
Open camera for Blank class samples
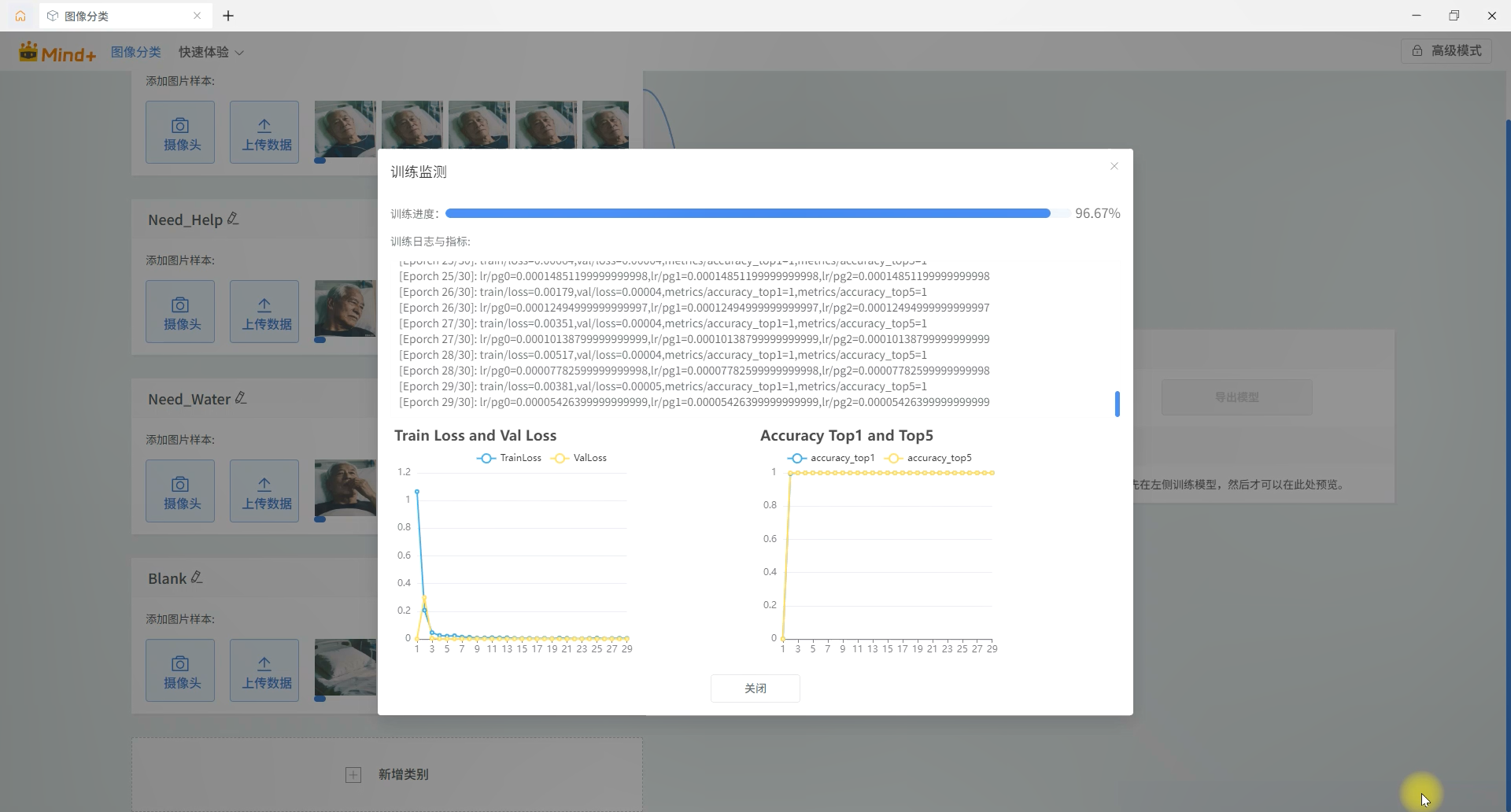[180, 670]
